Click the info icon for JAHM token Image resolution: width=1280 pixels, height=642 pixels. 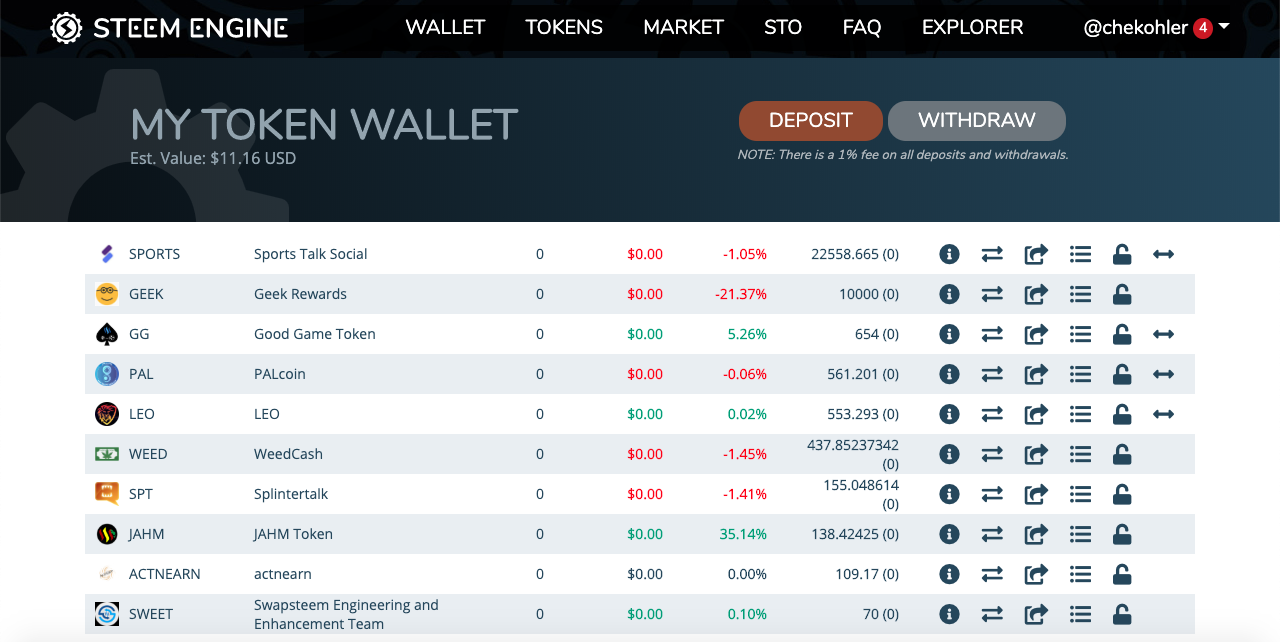point(949,534)
